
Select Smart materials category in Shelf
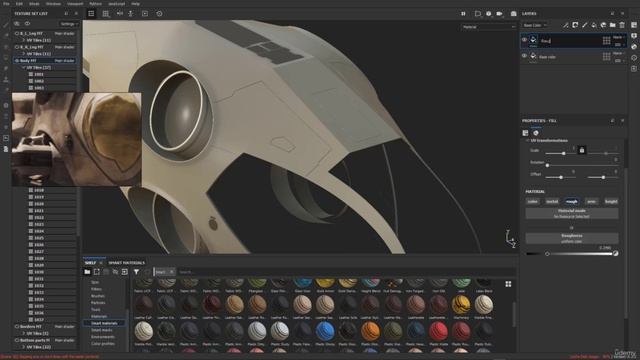(x=104, y=323)
